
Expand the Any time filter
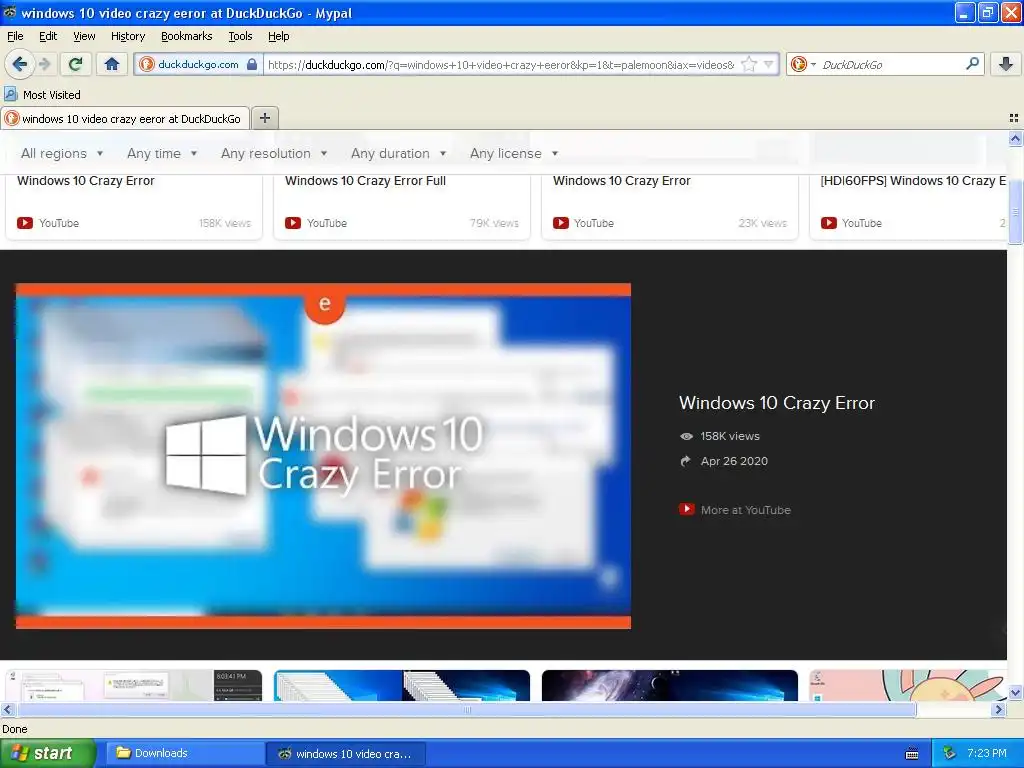[162, 153]
